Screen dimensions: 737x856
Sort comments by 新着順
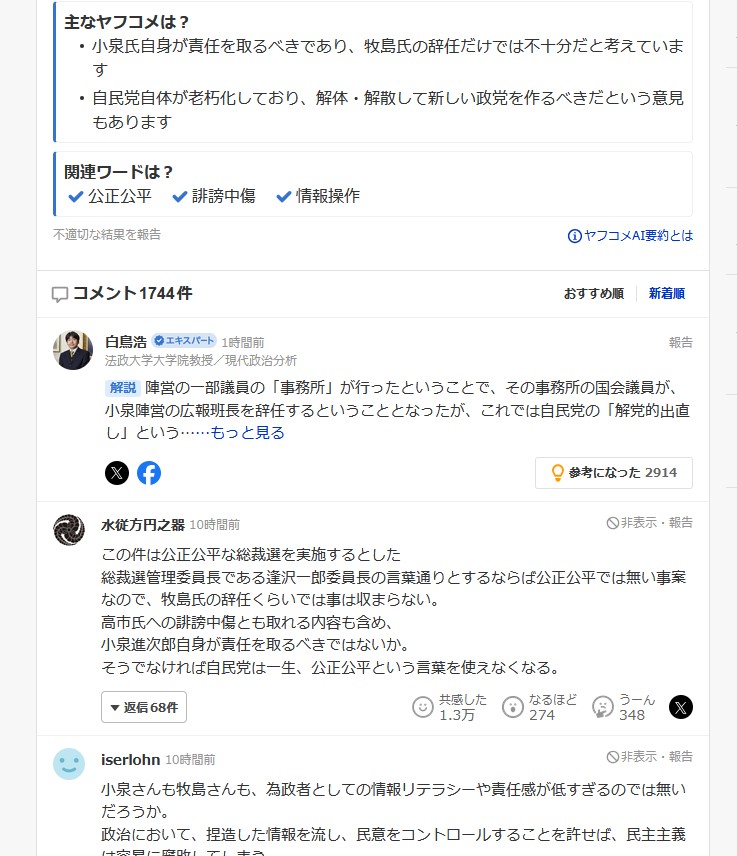[x=667, y=293]
